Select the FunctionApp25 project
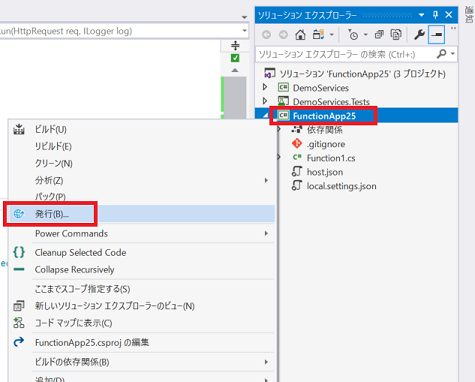 (x=324, y=116)
